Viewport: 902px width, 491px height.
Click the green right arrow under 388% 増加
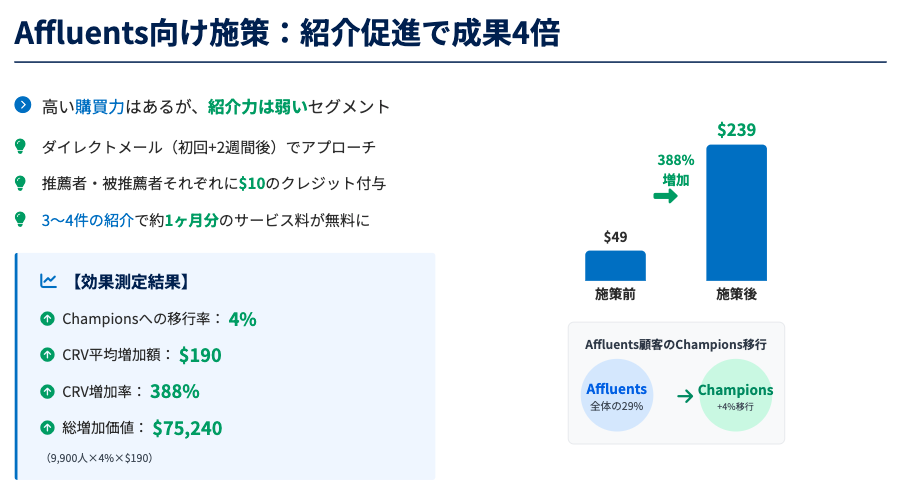point(665,196)
